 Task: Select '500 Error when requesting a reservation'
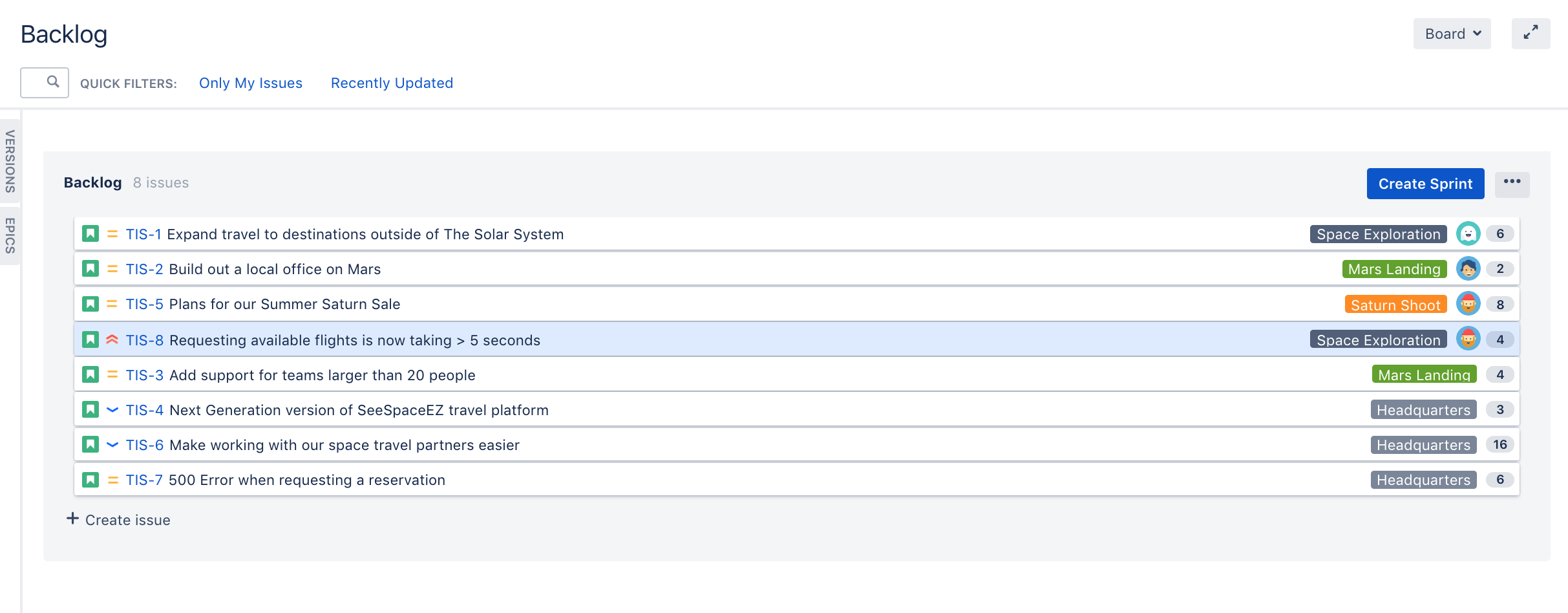(306, 480)
